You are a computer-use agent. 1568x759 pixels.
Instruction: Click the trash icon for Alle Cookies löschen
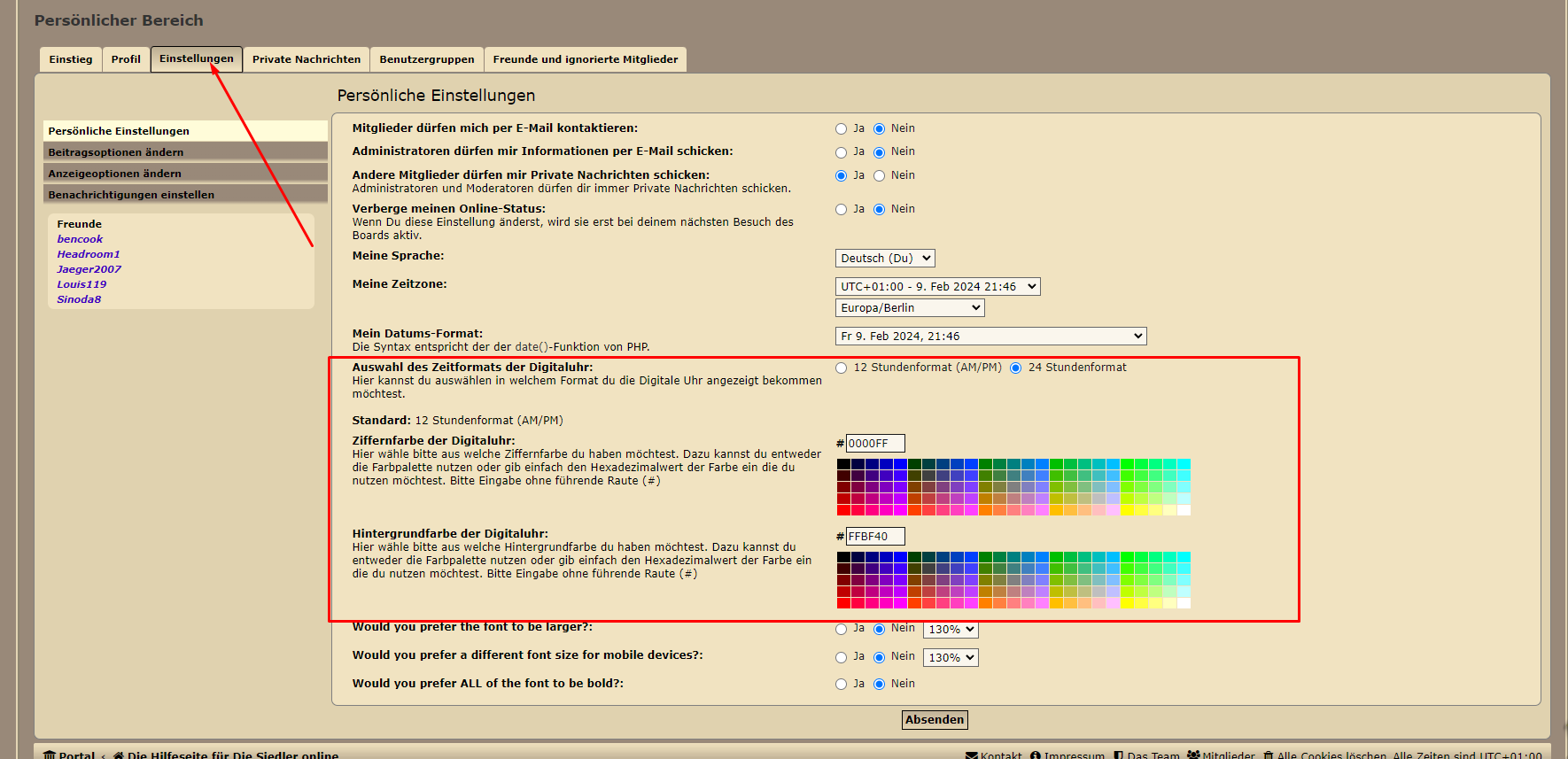(x=1269, y=755)
